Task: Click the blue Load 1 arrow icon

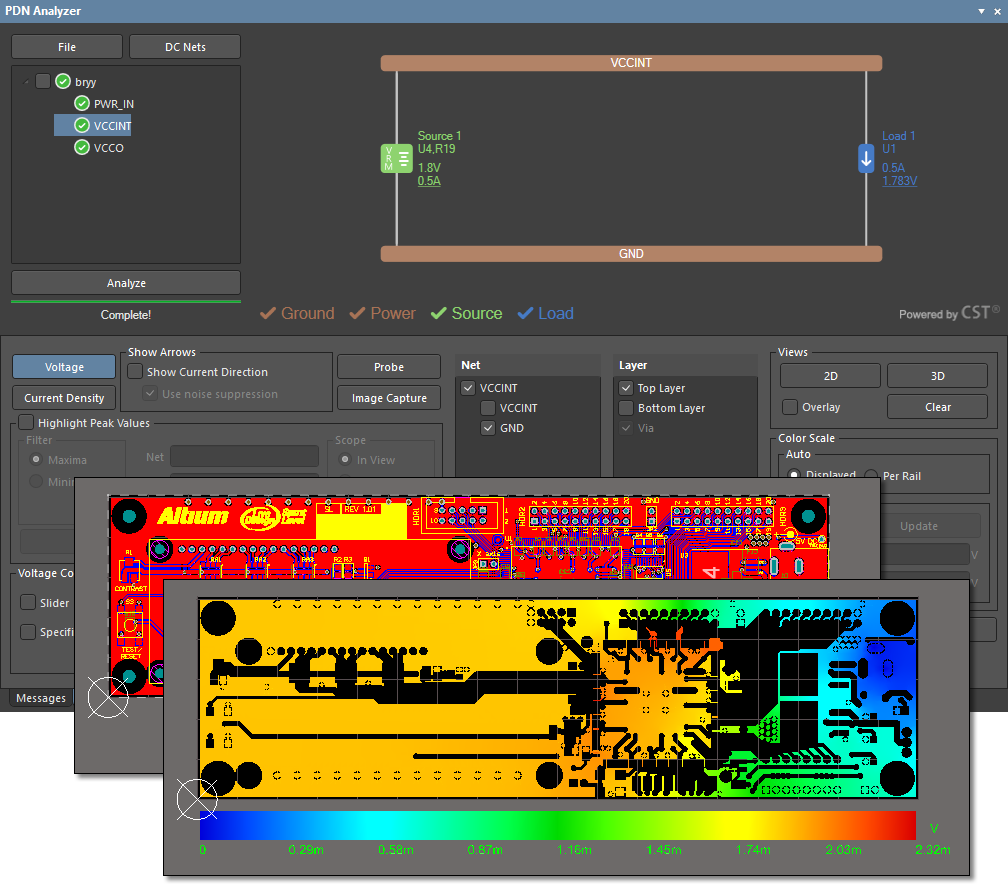Action: 865,159
